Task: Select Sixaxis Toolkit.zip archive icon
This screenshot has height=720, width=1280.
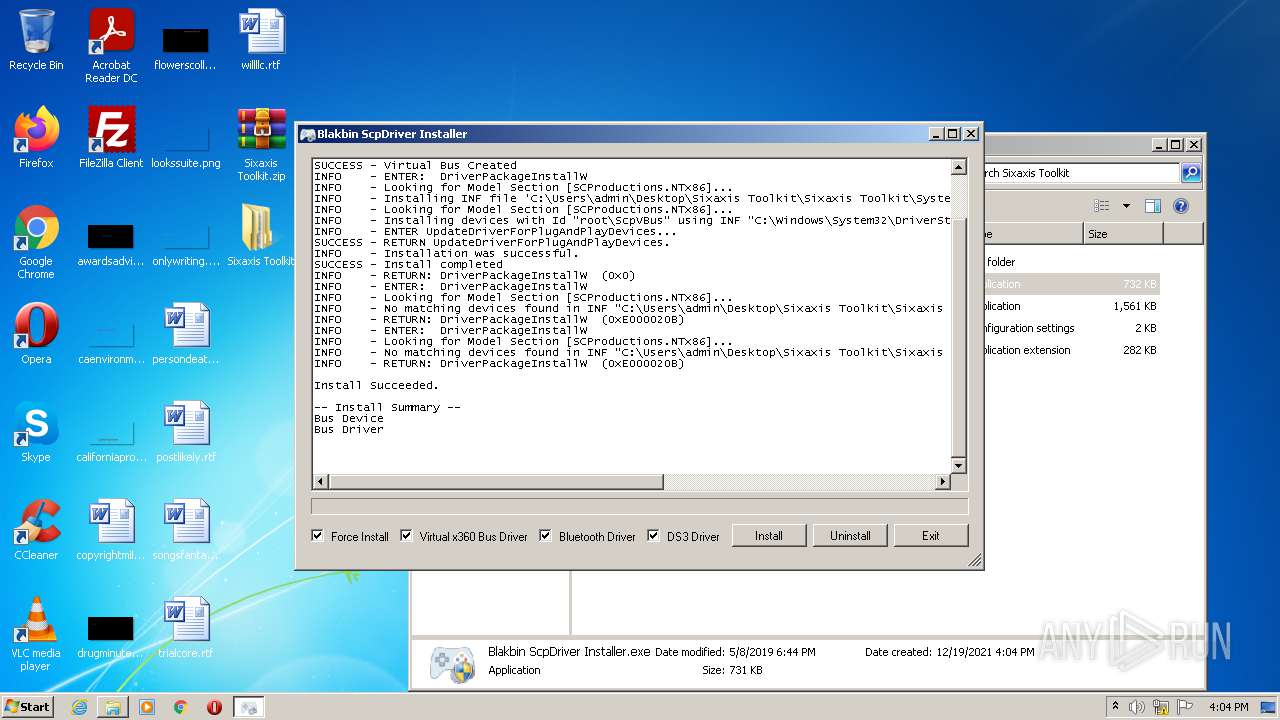Action: click(x=261, y=144)
